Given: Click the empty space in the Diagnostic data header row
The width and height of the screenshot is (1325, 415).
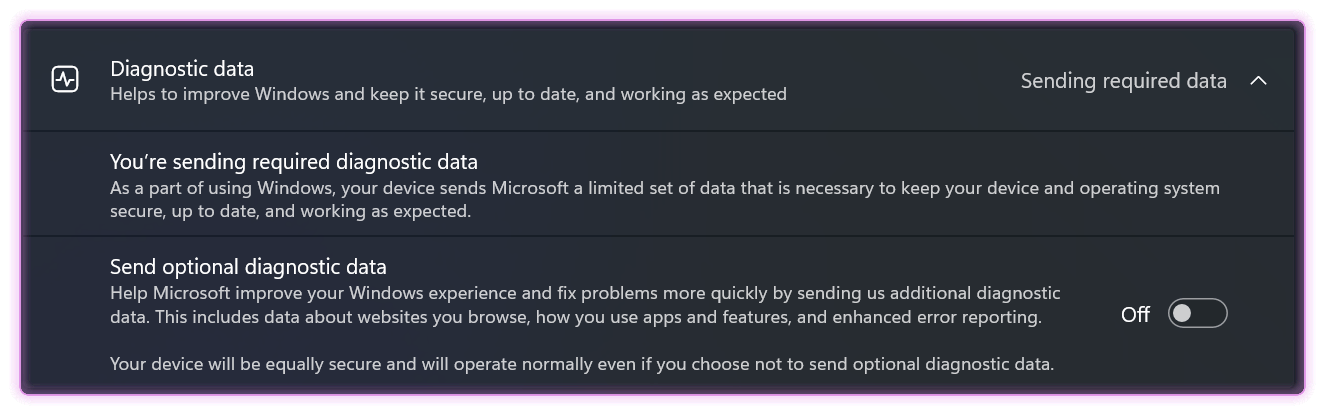Looking at the screenshot, I should pos(900,80).
